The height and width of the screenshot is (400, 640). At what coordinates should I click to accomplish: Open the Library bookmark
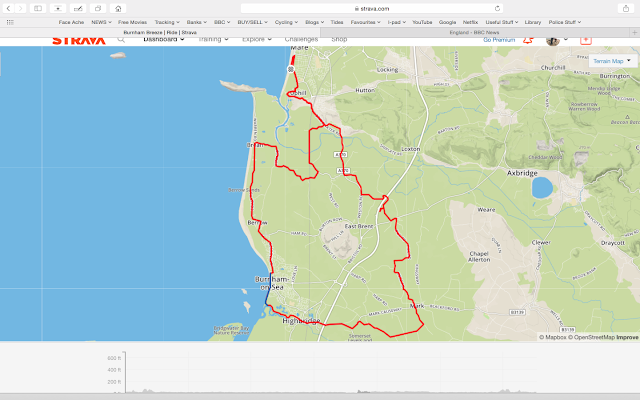[x=533, y=22]
